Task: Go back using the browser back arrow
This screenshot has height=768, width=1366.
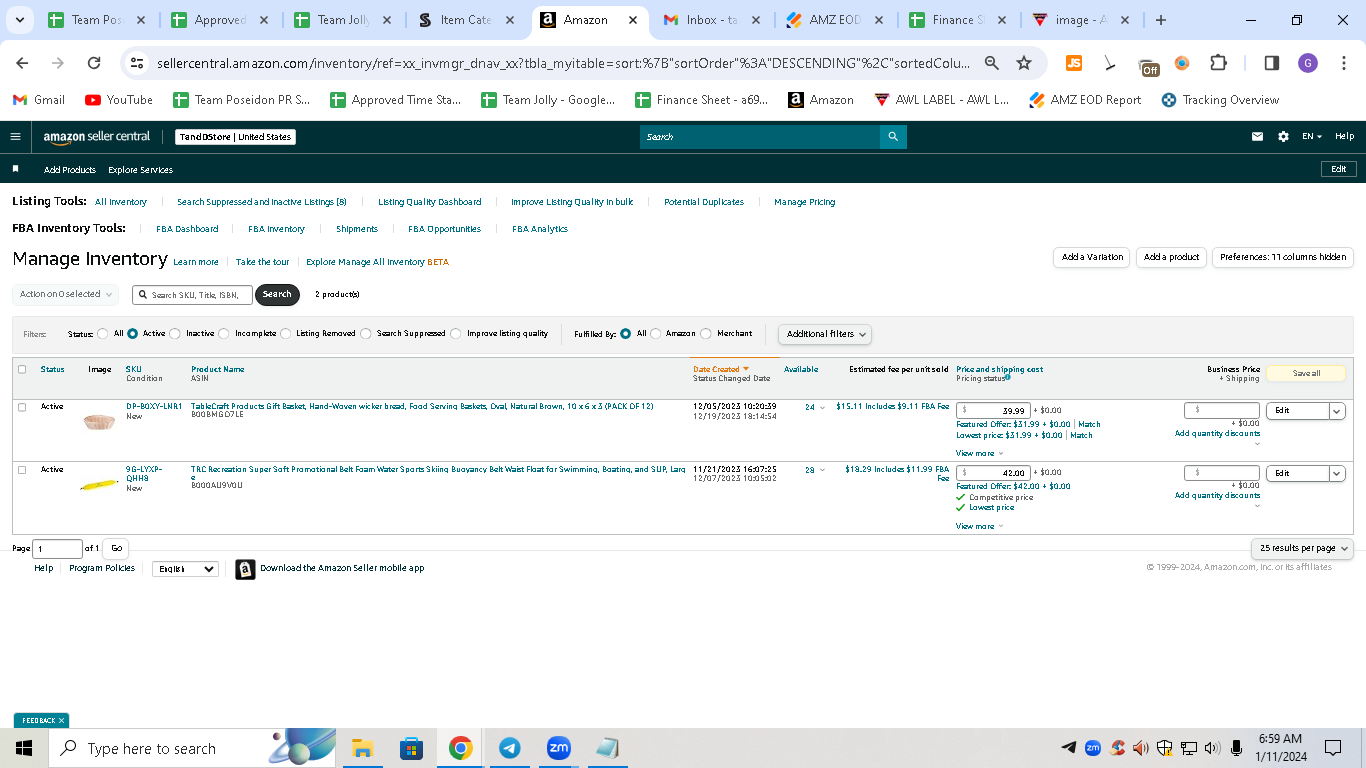Action: click(x=22, y=63)
